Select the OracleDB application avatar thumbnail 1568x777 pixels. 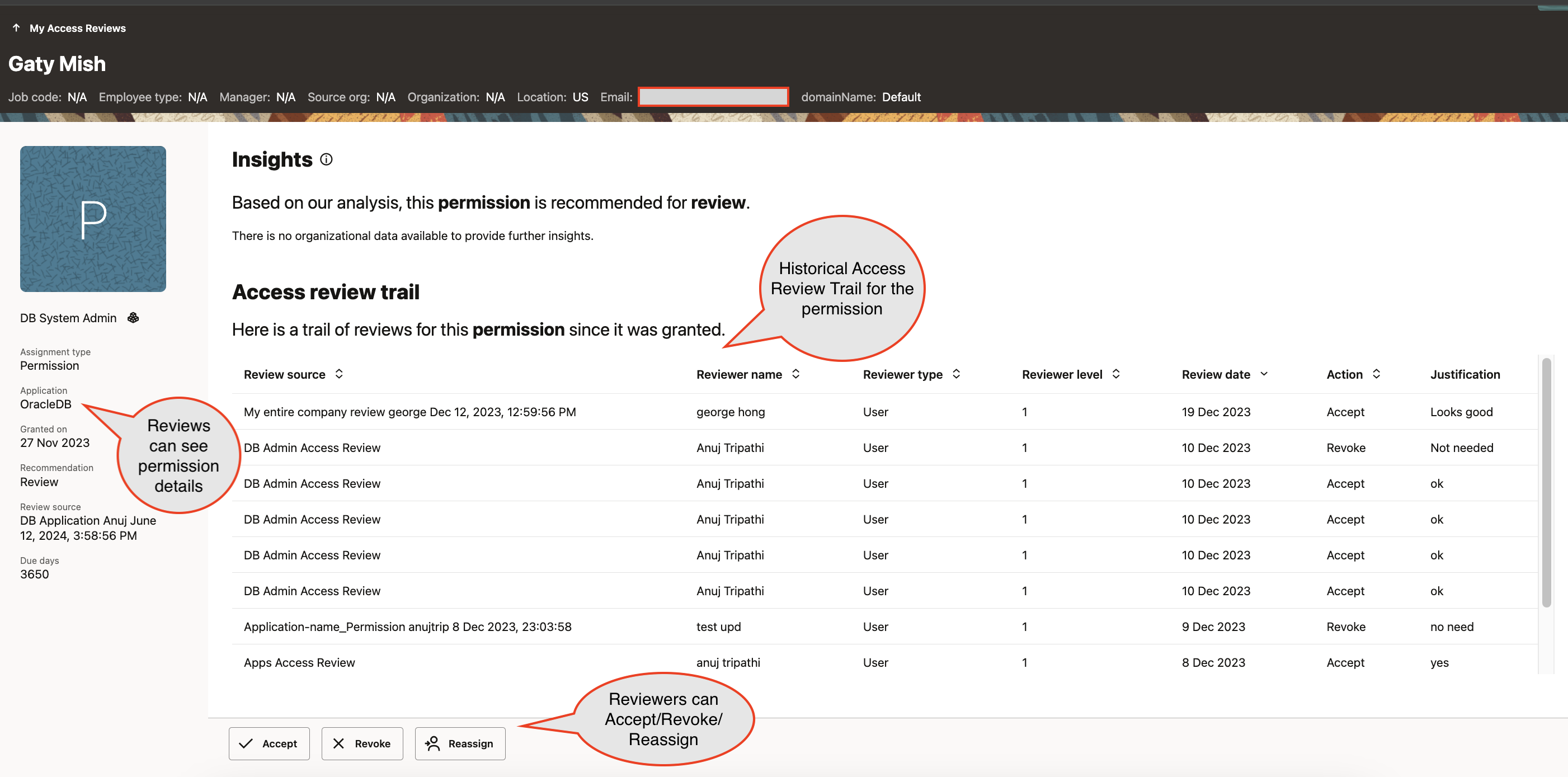92,219
